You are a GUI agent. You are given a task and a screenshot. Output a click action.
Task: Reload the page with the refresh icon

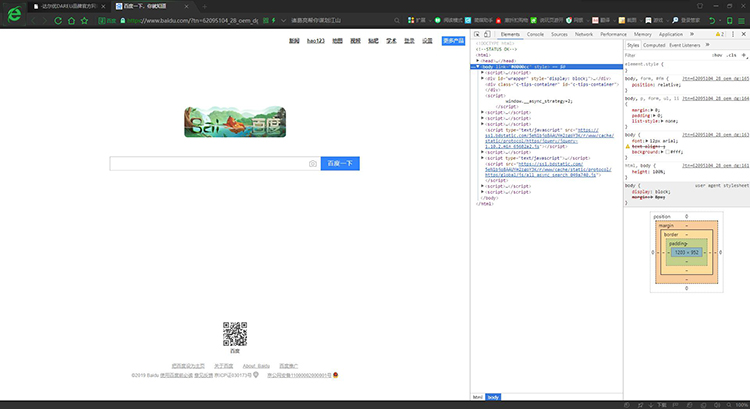click(58, 21)
